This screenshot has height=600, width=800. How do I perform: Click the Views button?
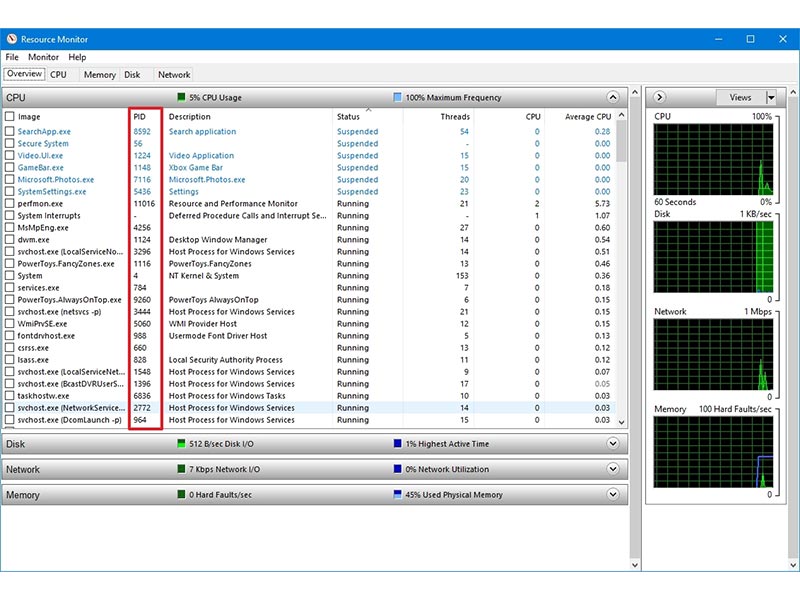tap(740, 97)
